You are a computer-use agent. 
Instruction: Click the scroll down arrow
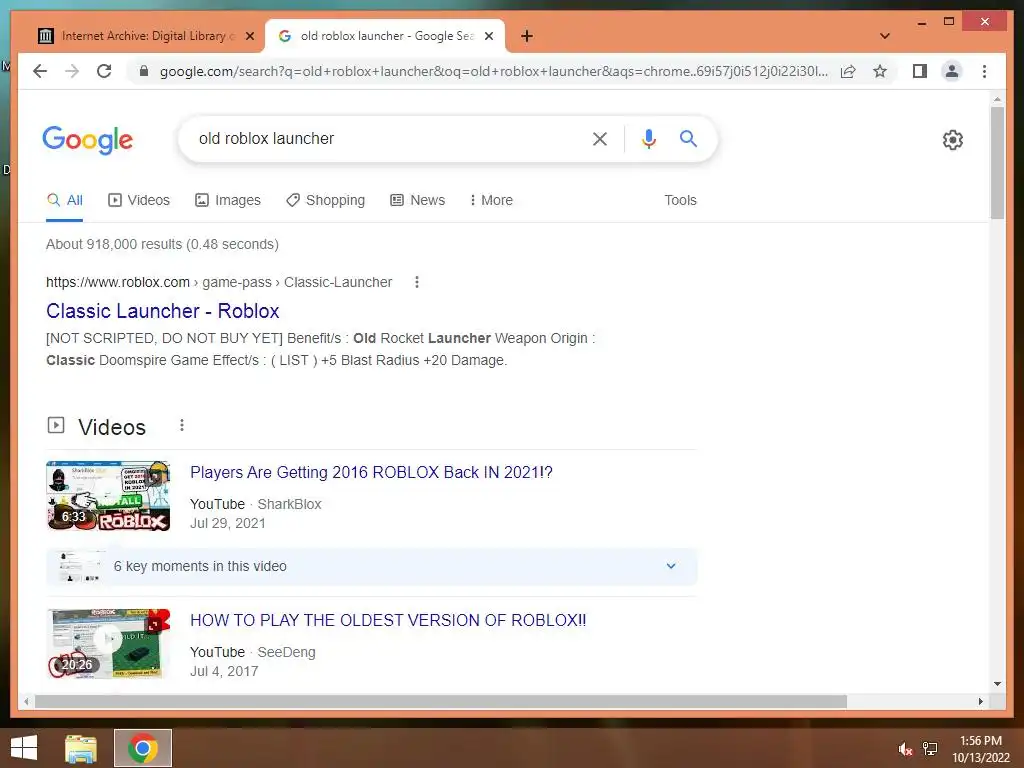[997, 684]
